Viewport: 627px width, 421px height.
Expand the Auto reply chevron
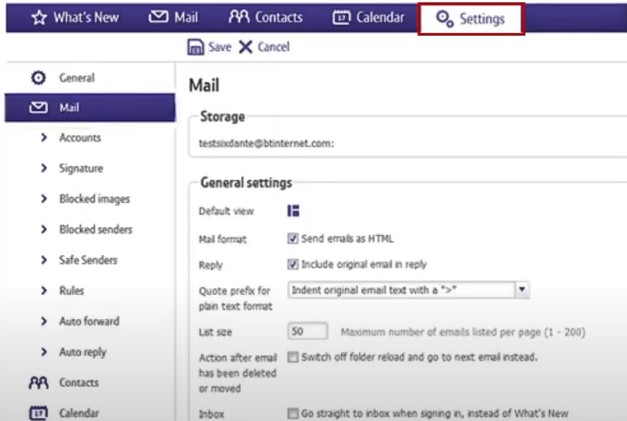[44, 352]
